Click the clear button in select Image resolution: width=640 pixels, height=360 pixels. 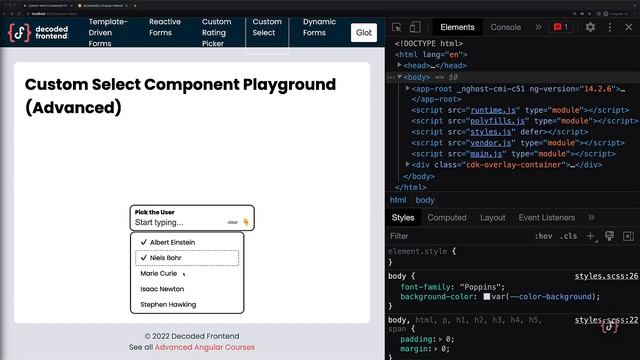click(232, 222)
